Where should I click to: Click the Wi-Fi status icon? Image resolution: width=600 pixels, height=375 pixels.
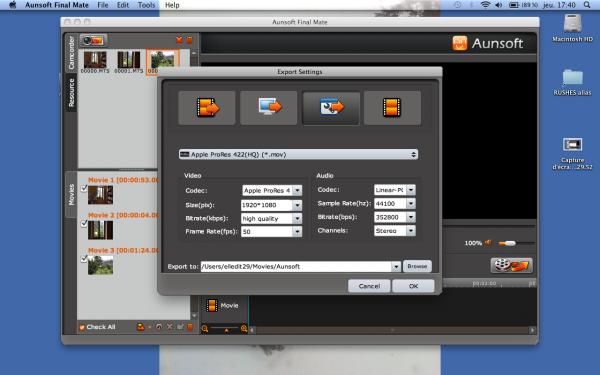coord(485,5)
